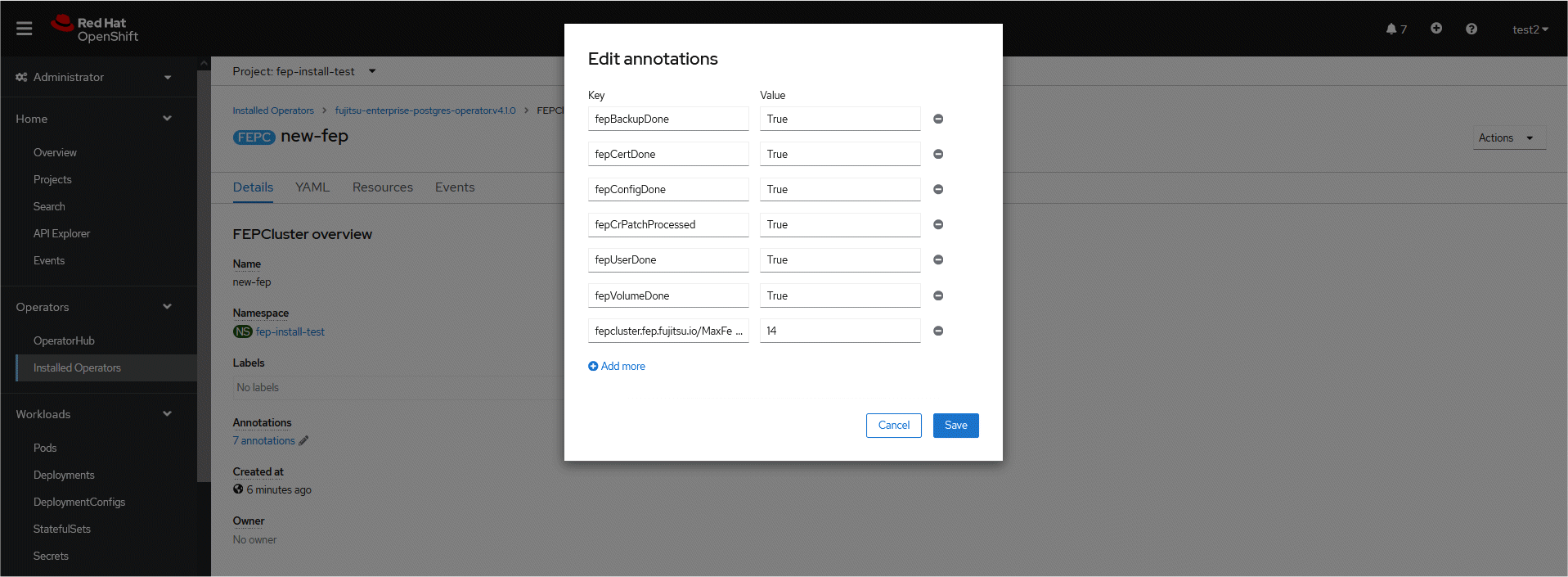This screenshot has height=577, width=1568.
Task: Open StatefulSets in the sidebar
Action: (x=62, y=529)
